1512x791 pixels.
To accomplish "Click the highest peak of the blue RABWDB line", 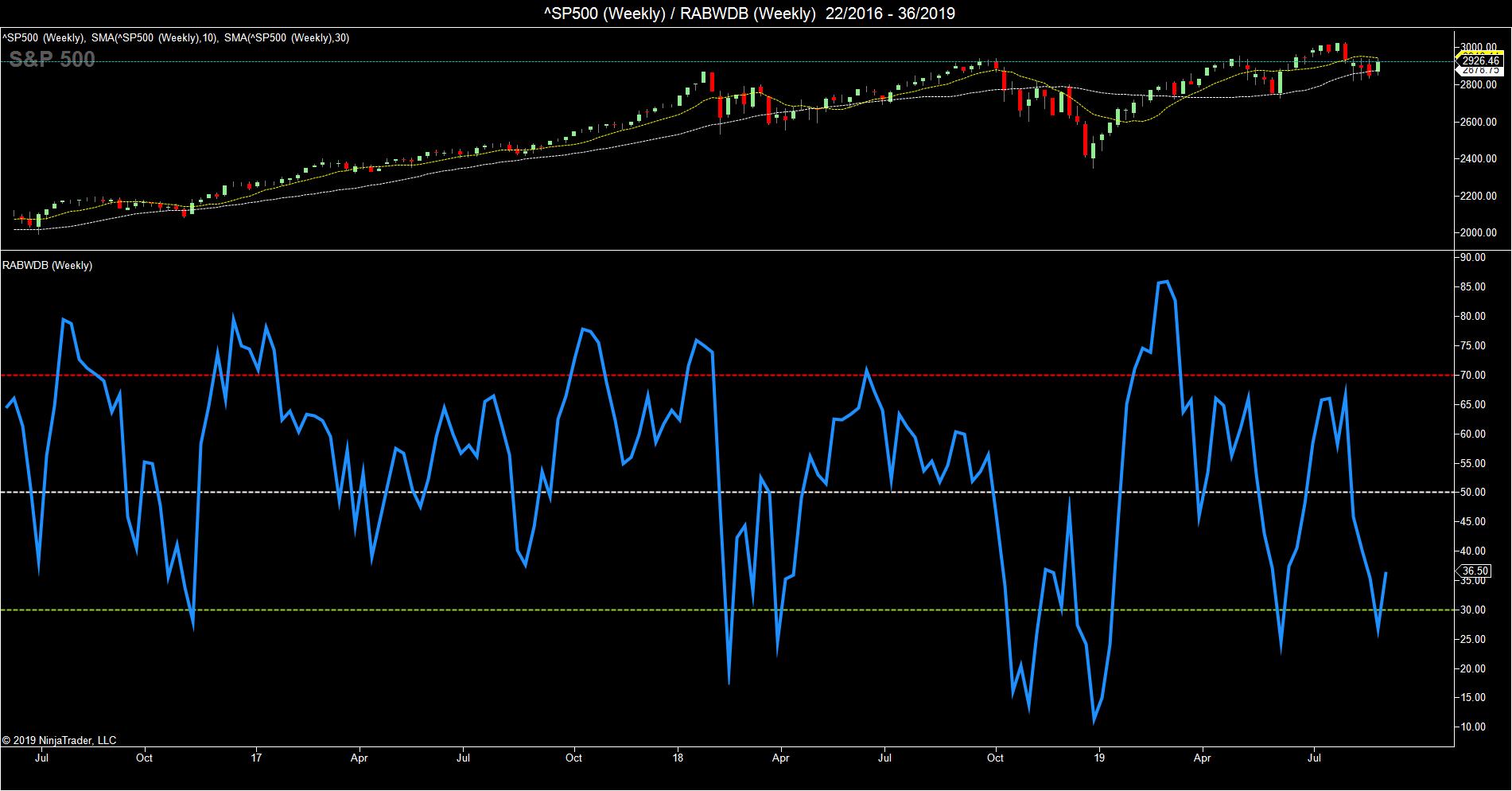I will tap(1163, 282).
